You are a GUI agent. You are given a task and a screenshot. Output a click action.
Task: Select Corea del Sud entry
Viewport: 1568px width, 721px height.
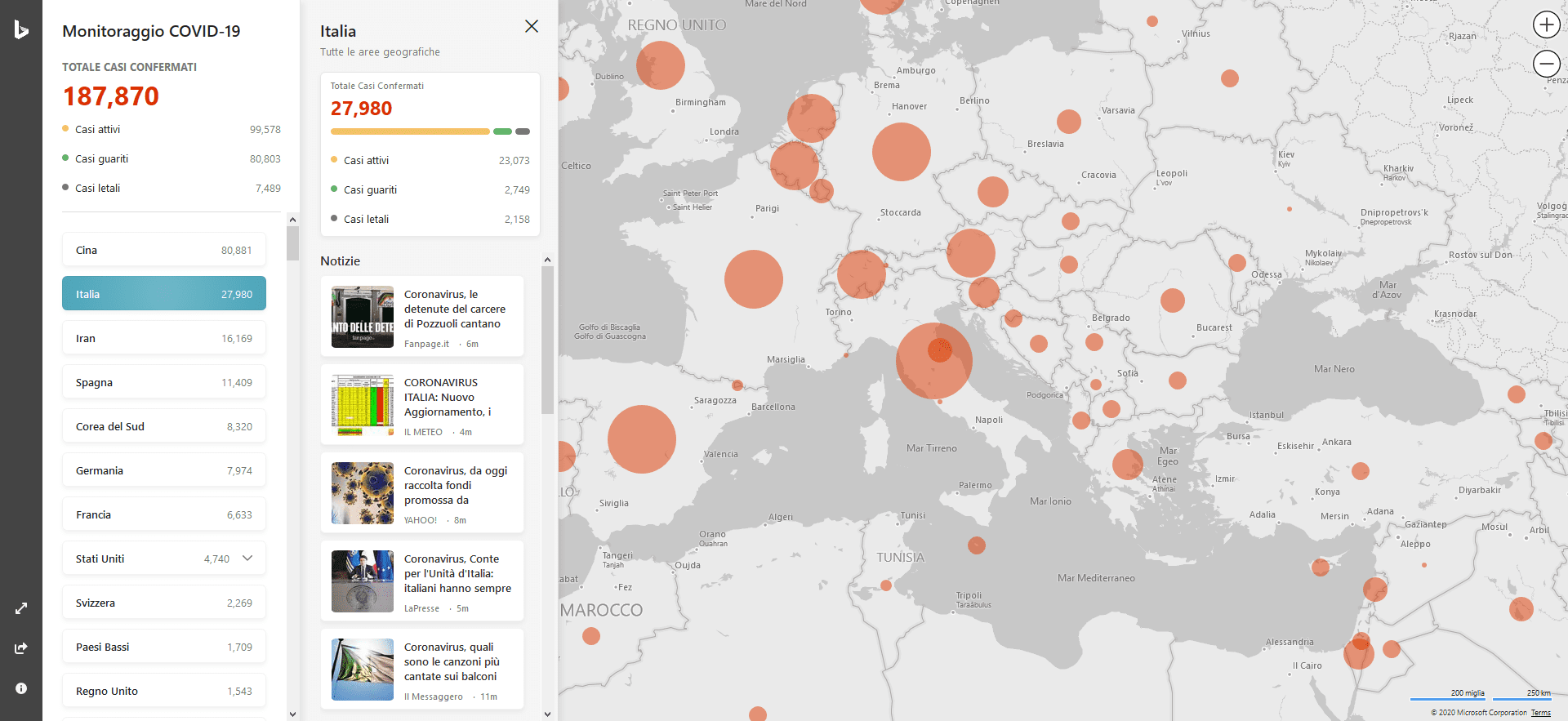point(164,426)
